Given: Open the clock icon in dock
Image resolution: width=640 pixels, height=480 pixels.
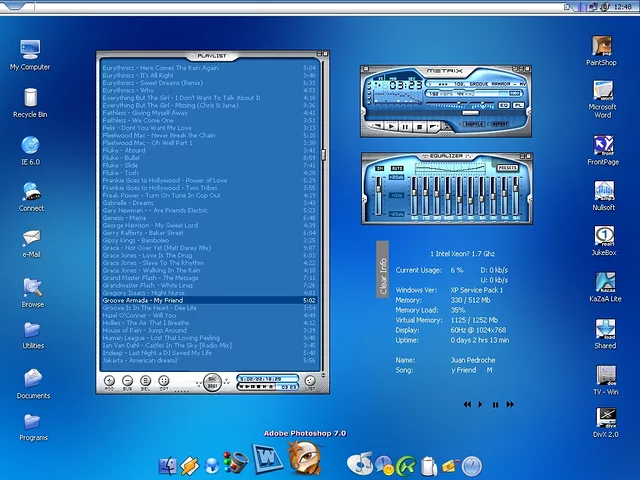Looking at the screenshot, I should pos(471,465).
